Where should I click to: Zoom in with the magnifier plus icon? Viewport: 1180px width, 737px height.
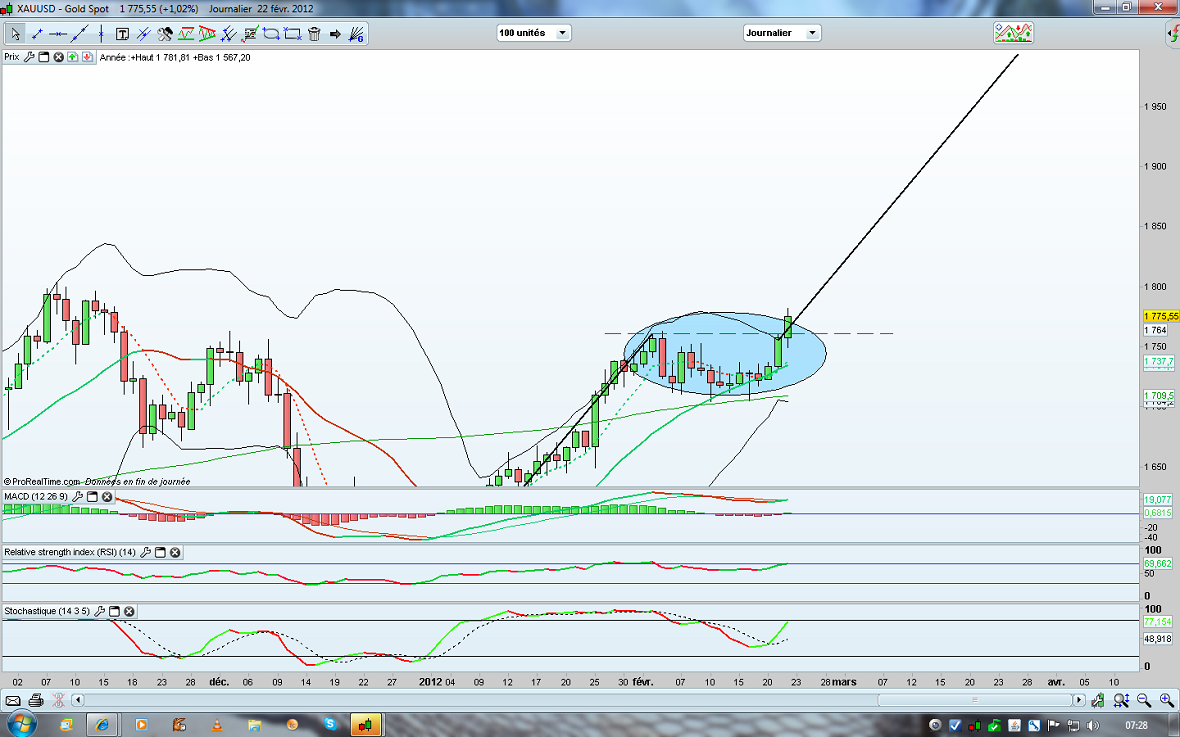pyautogui.click(x=1165, y=700)
